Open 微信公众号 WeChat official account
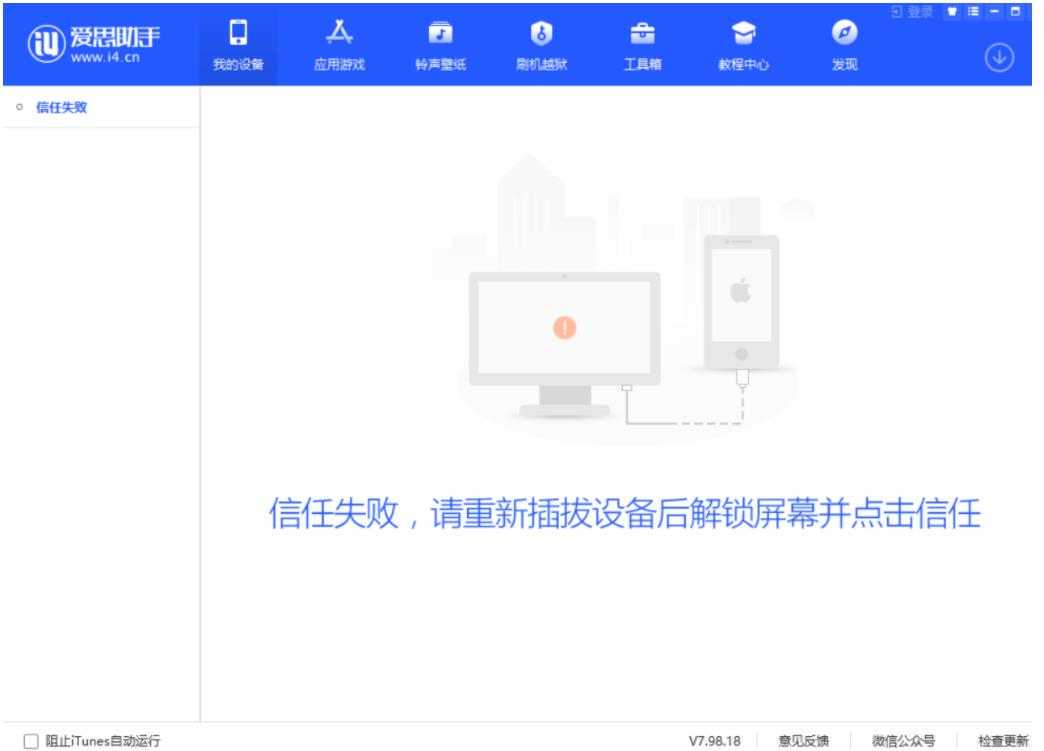Image resolution: width=1044 pixels, height=751 pixels. pos(903,741)
